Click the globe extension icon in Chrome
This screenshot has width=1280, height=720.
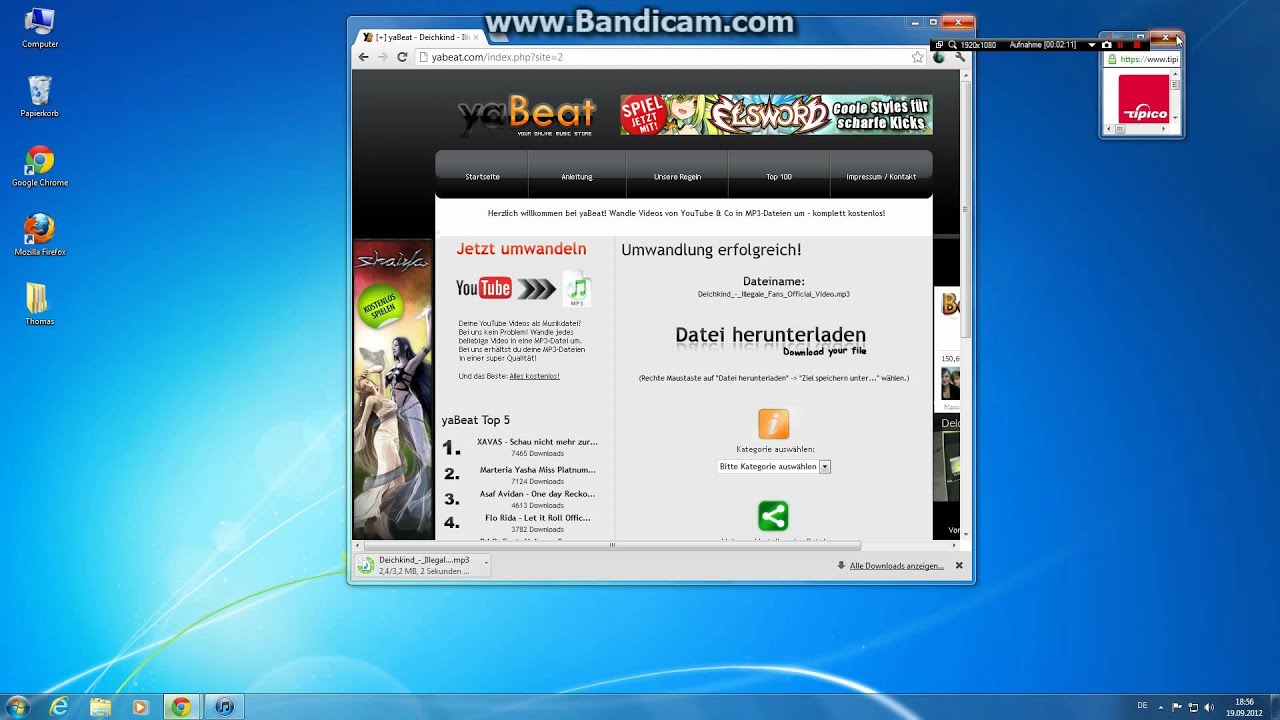940,57
